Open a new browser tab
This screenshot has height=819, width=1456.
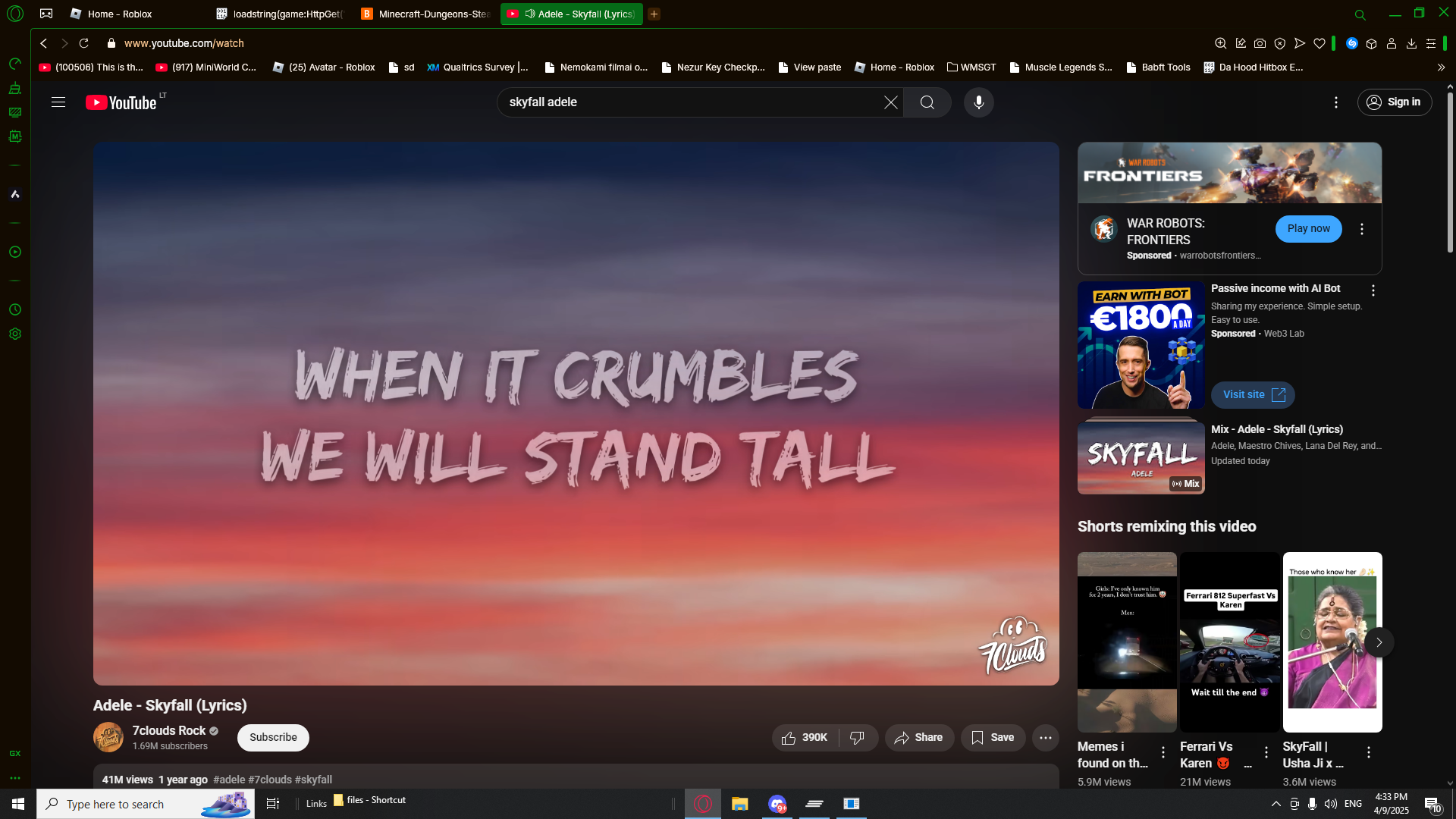654,14
